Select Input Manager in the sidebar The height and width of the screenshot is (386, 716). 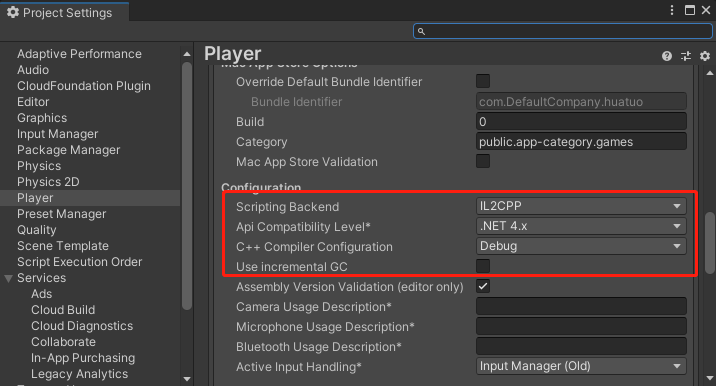[x=58, y=134]
